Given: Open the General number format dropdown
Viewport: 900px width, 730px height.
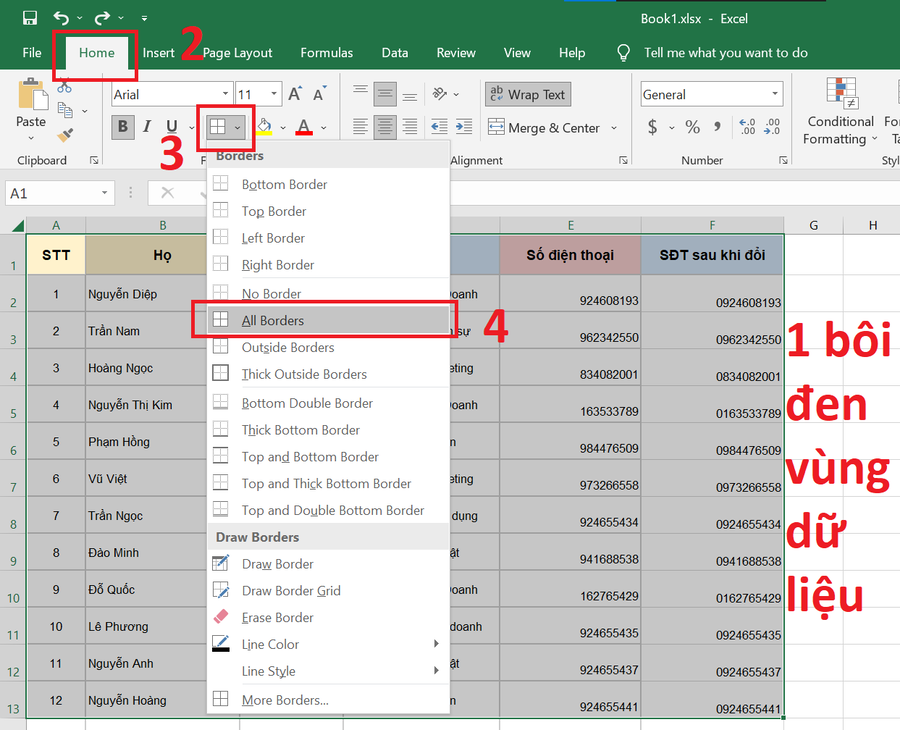Looking at the screenshot, I should [775, 94].
